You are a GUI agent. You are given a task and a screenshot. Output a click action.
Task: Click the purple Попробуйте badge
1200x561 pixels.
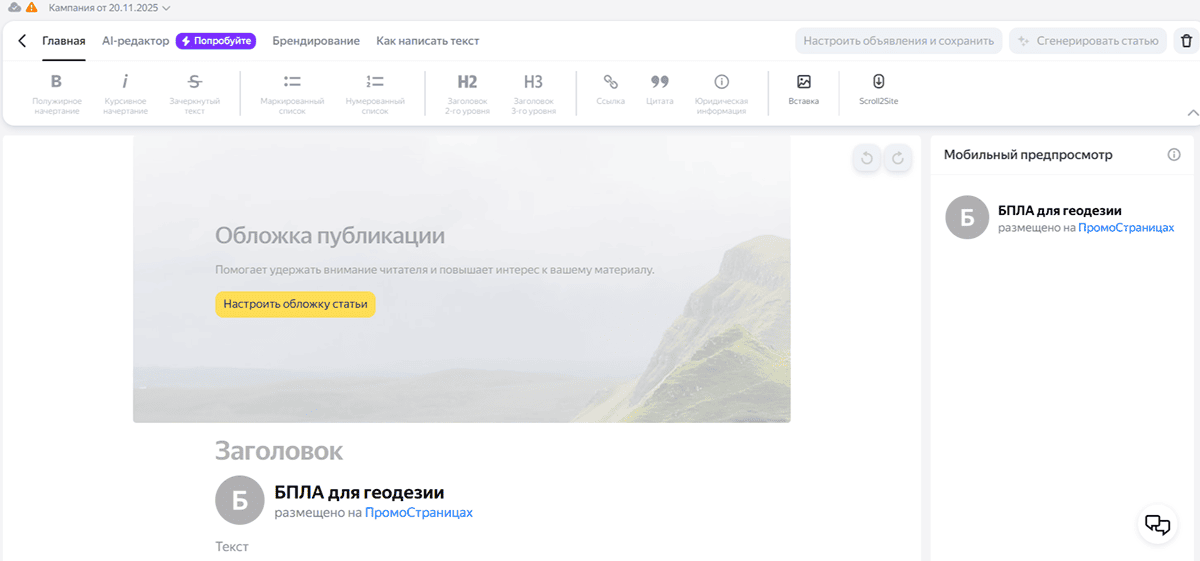coord(215,41)
